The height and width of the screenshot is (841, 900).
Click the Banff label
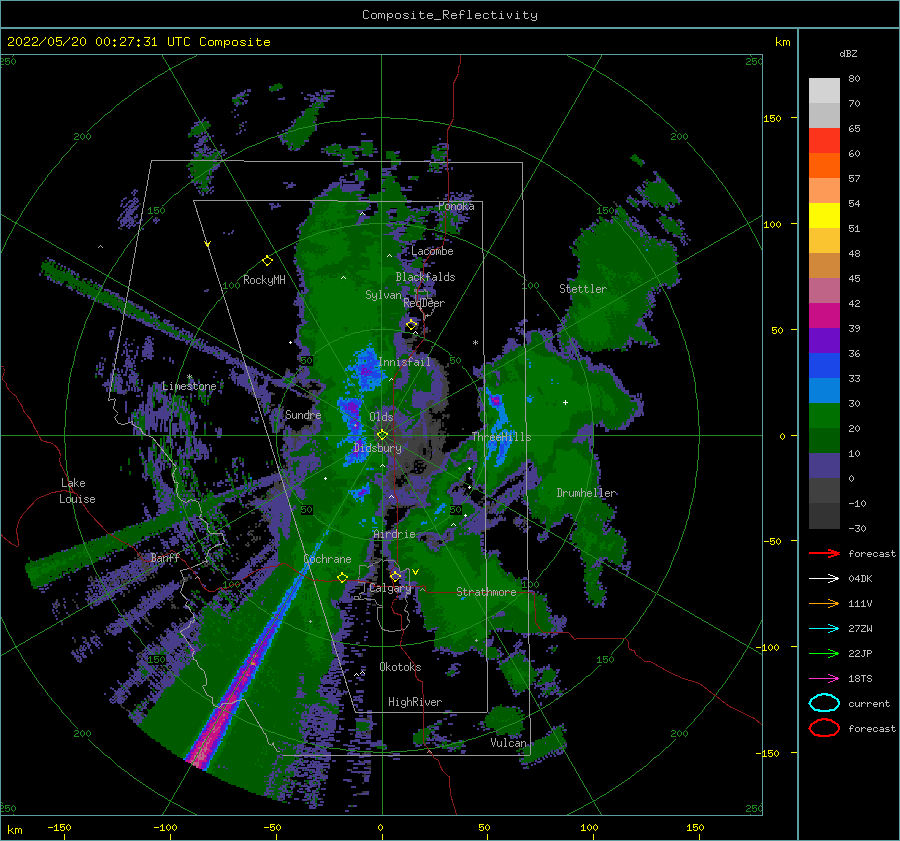[x=165, y=558]
